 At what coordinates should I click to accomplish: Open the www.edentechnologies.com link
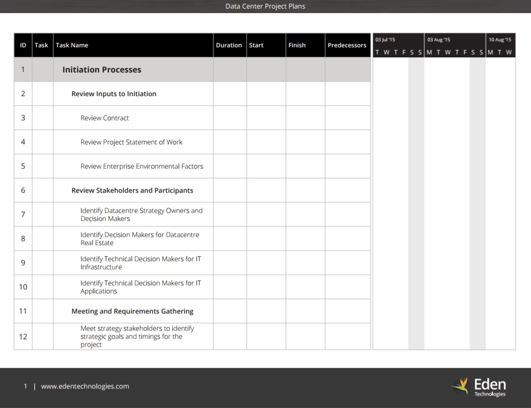pyautogui.click(x=85, y=386)
